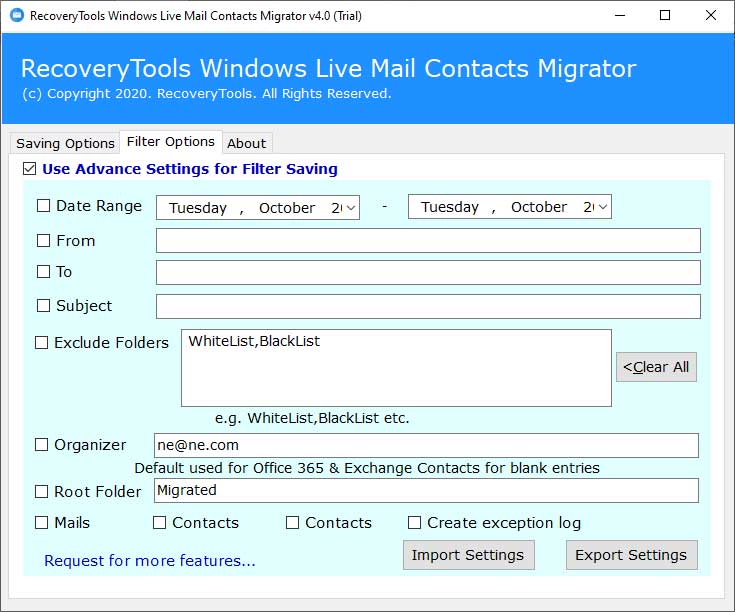This screenshot has height=612, width=735.
Task: Enable the Date Range filter checkbox
Action: pyautogui.click(x=44, y=206)
